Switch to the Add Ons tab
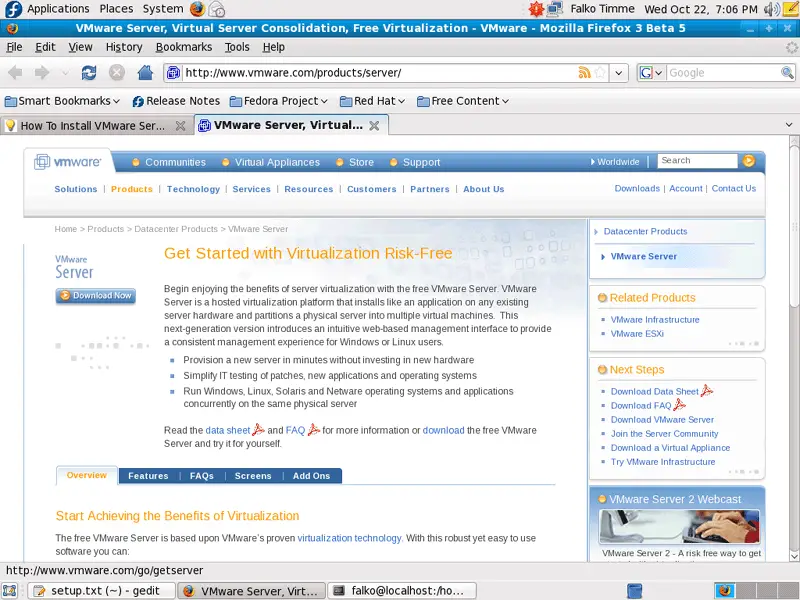Image resolution: width=800 pixels, height=600 pixels. [x=311, y=476]
